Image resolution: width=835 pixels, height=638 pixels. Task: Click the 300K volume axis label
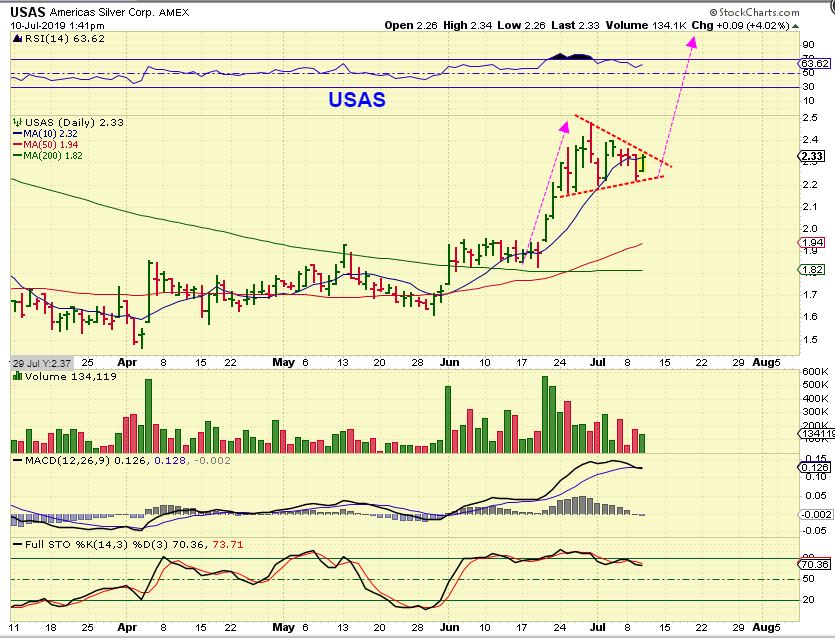(815, 412)
